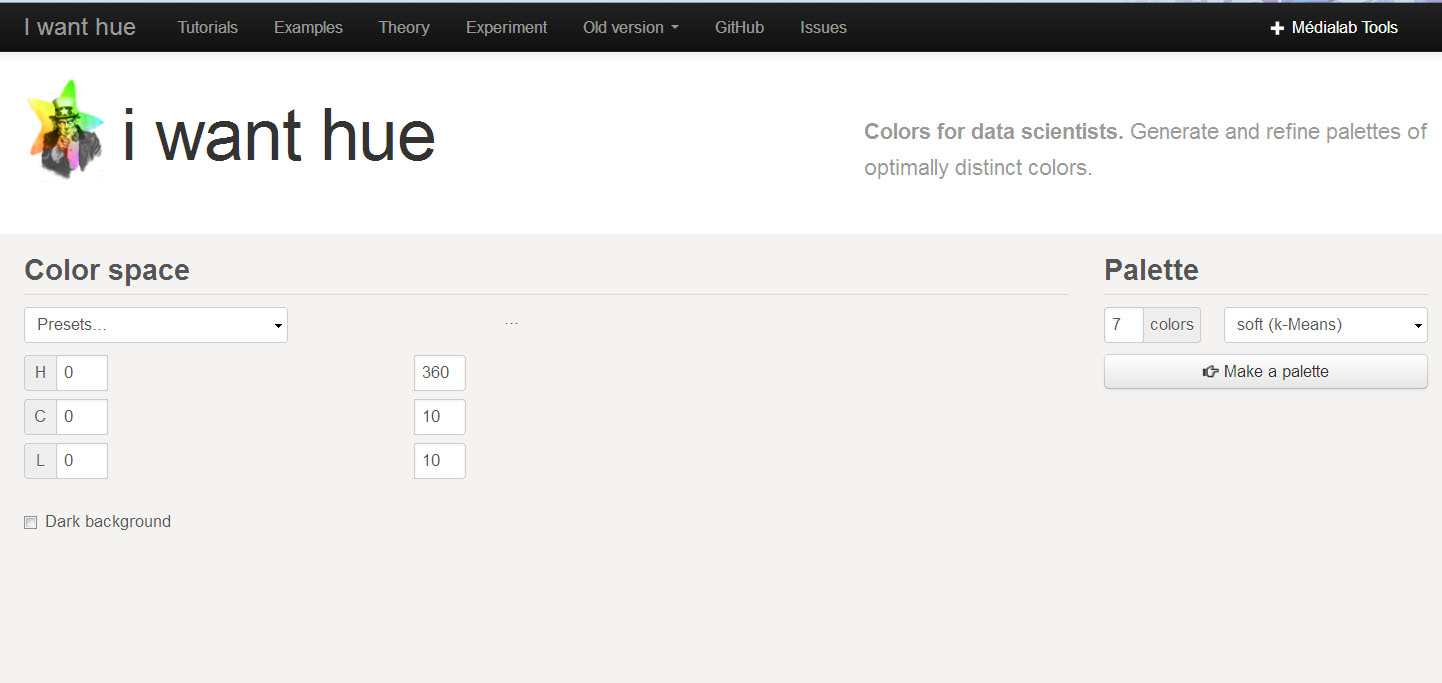Click the plus icon beside Médialab Tools
The width and height of the screenshot is (1442, 683).
click(1277, 29)
